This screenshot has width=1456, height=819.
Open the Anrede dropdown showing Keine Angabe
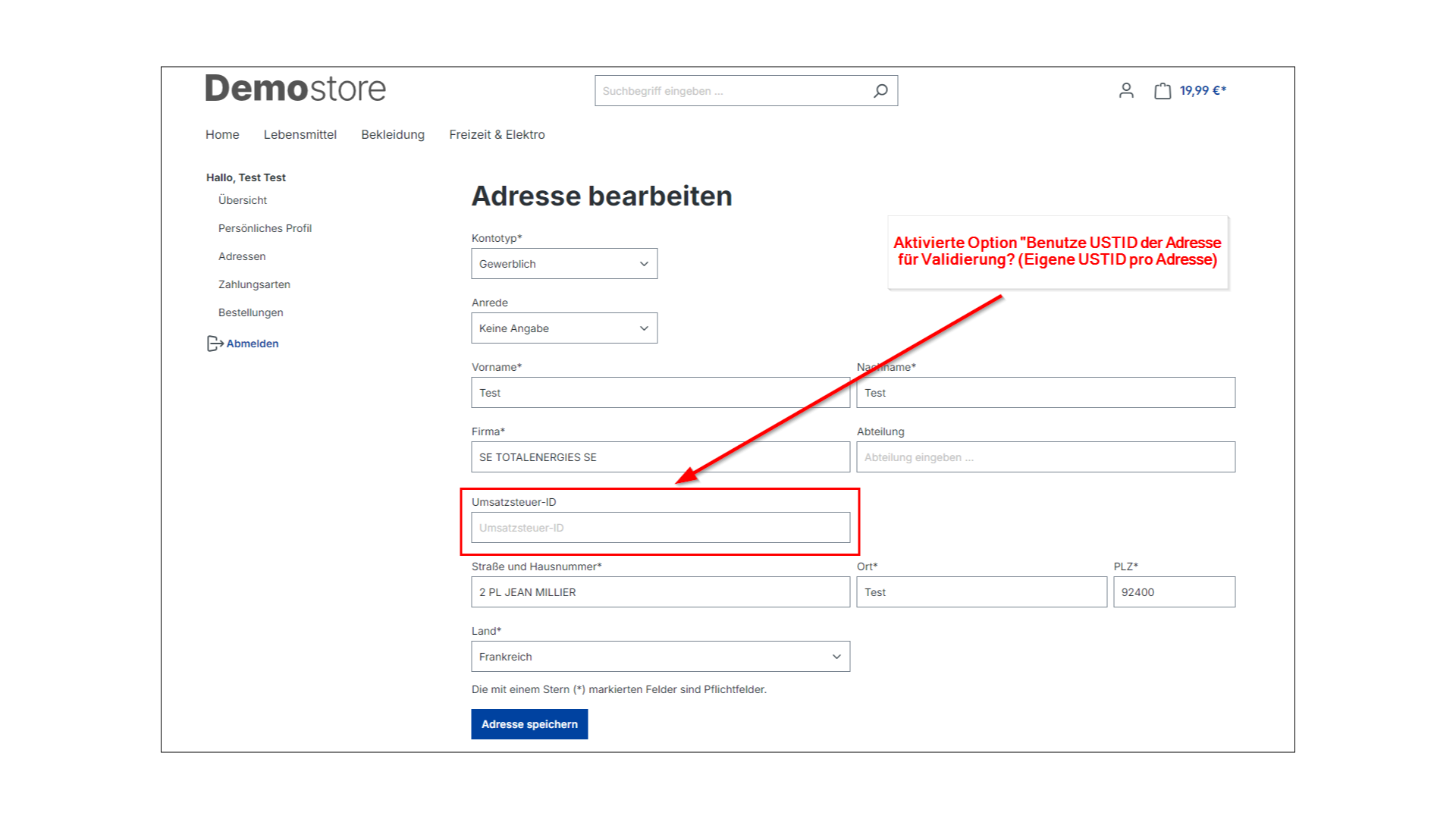[x=564, y=328]
